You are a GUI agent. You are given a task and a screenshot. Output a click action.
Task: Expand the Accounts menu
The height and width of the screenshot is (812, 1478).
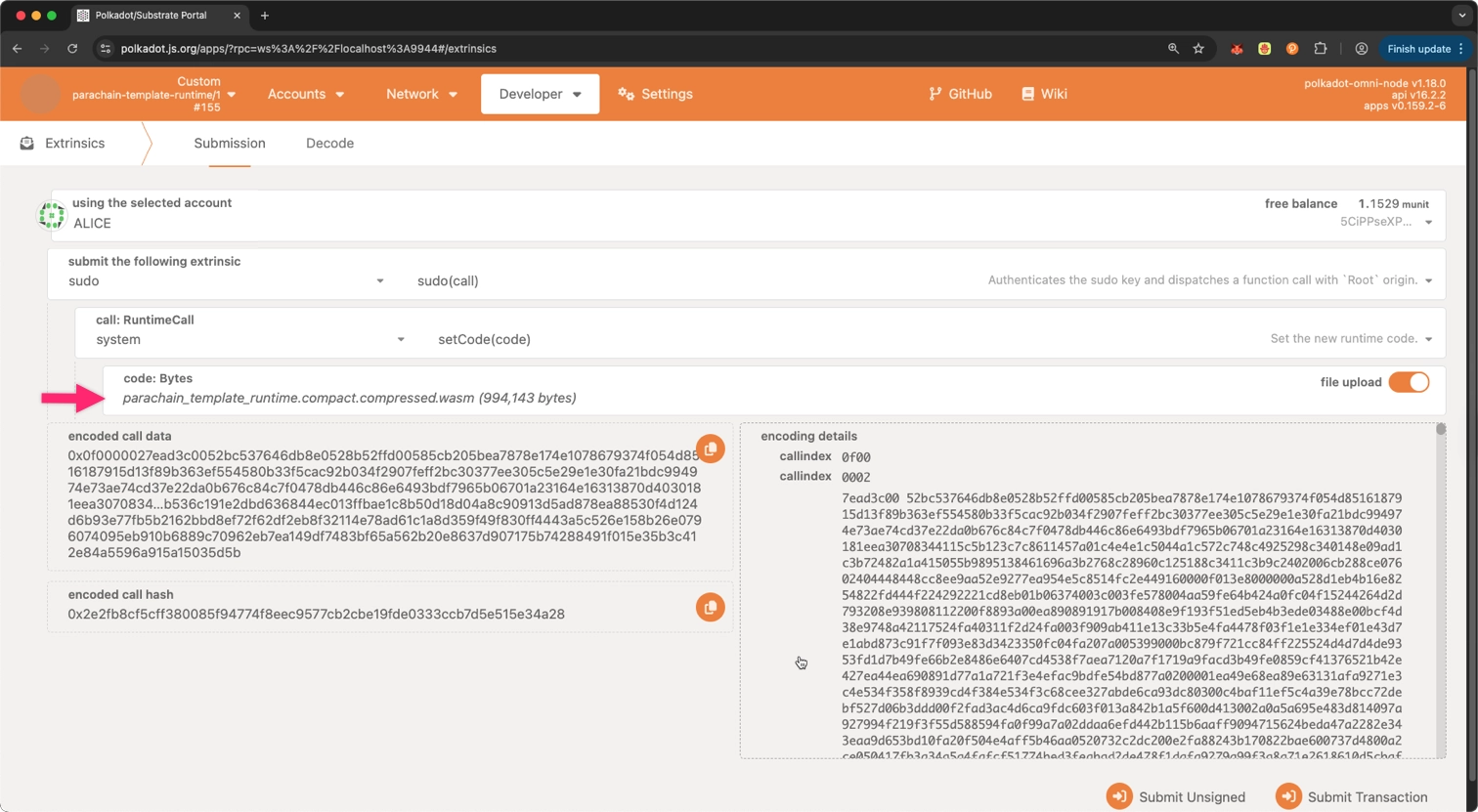306,94
